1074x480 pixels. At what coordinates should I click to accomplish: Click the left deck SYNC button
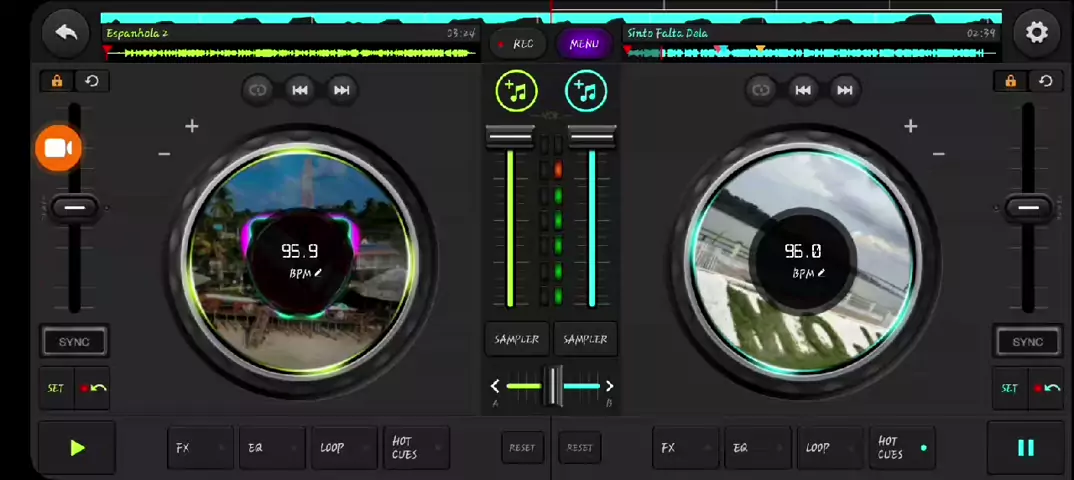[x=75, y=342]
